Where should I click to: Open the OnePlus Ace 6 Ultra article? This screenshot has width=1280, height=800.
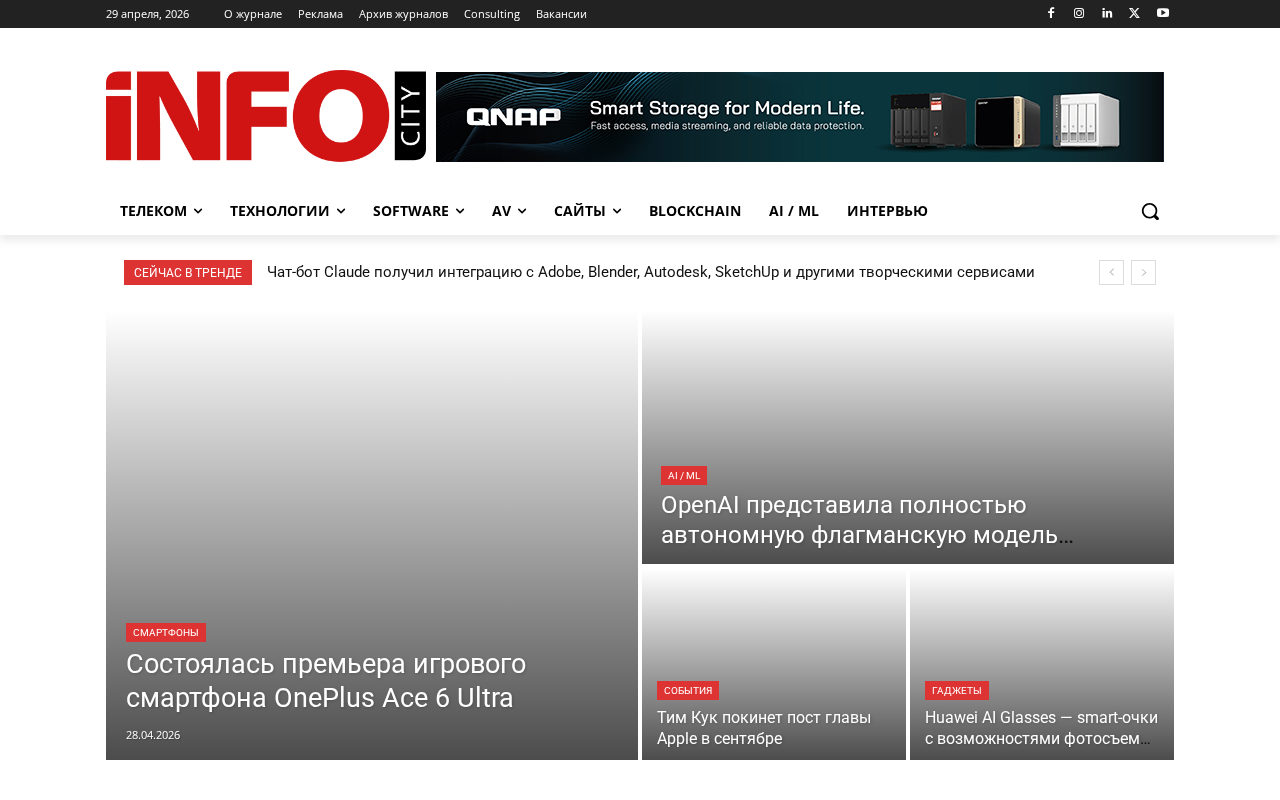point(326,681)
